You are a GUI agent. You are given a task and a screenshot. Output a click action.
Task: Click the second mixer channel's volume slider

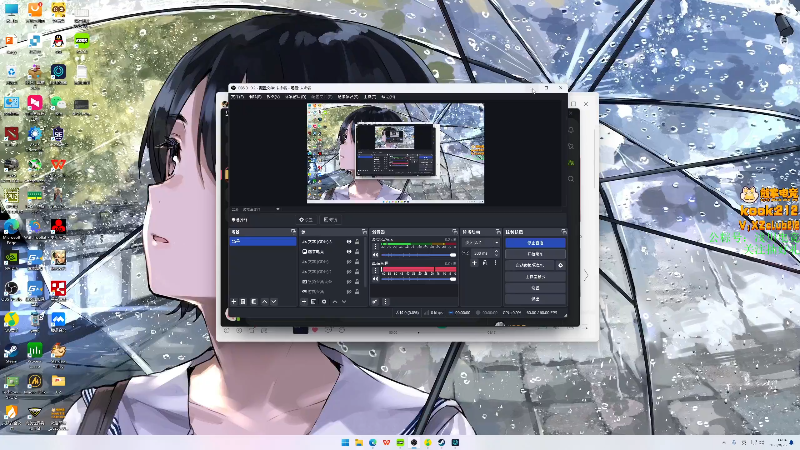(418, 279)
